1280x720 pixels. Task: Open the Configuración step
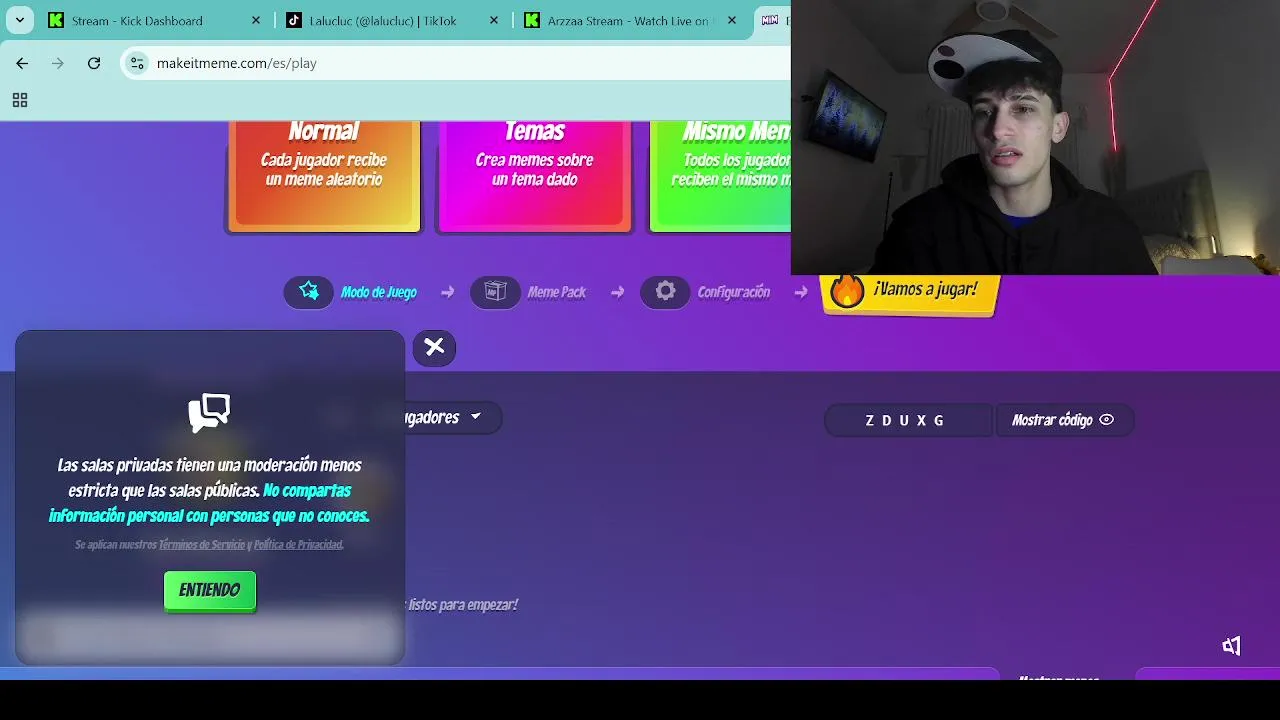[x=707, y=292]
